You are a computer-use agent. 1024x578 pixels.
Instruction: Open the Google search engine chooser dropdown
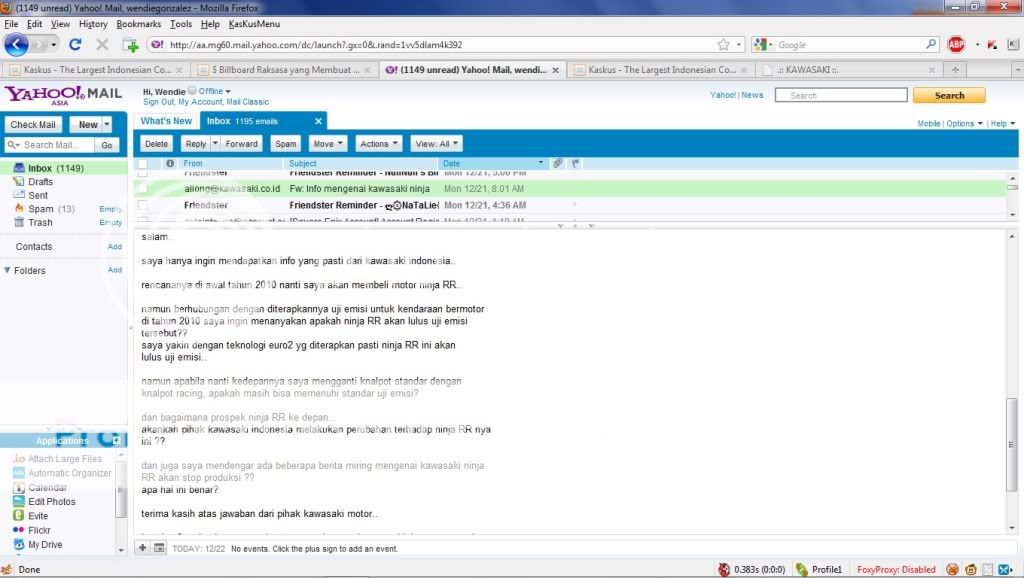763,44
